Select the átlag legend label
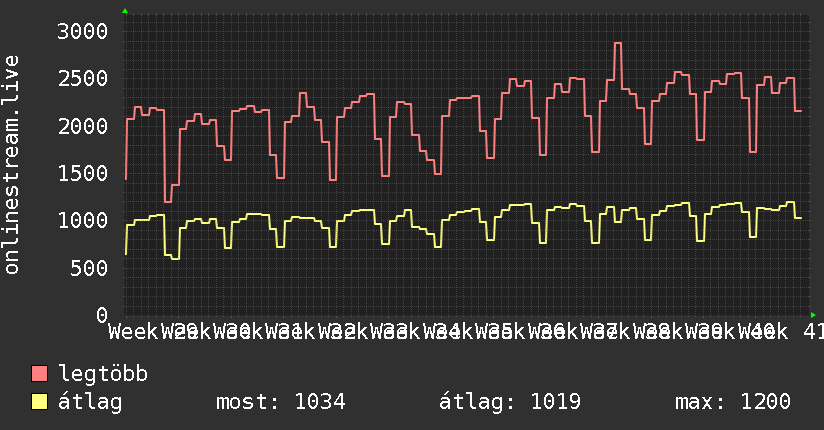824x430 pixels. [90, 402]
